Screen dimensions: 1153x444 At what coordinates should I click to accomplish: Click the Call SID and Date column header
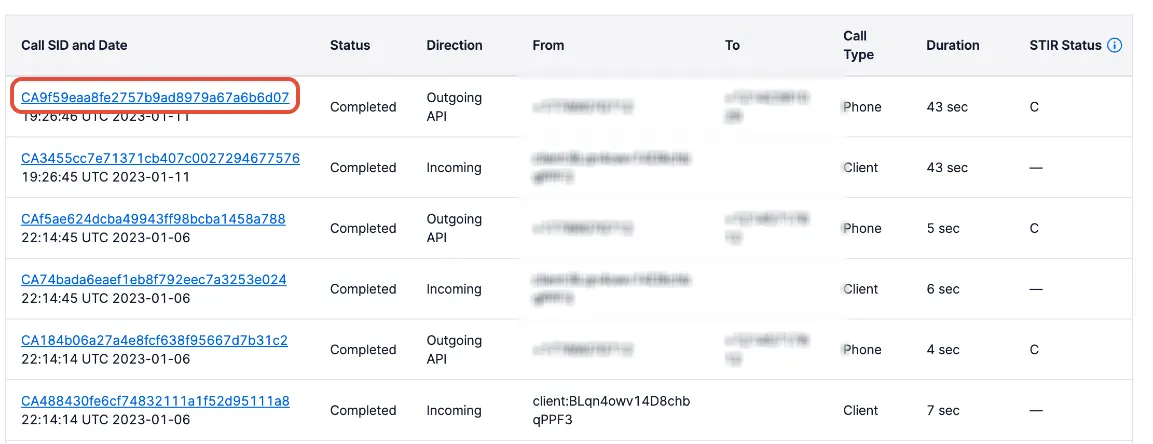coord(74,46)
